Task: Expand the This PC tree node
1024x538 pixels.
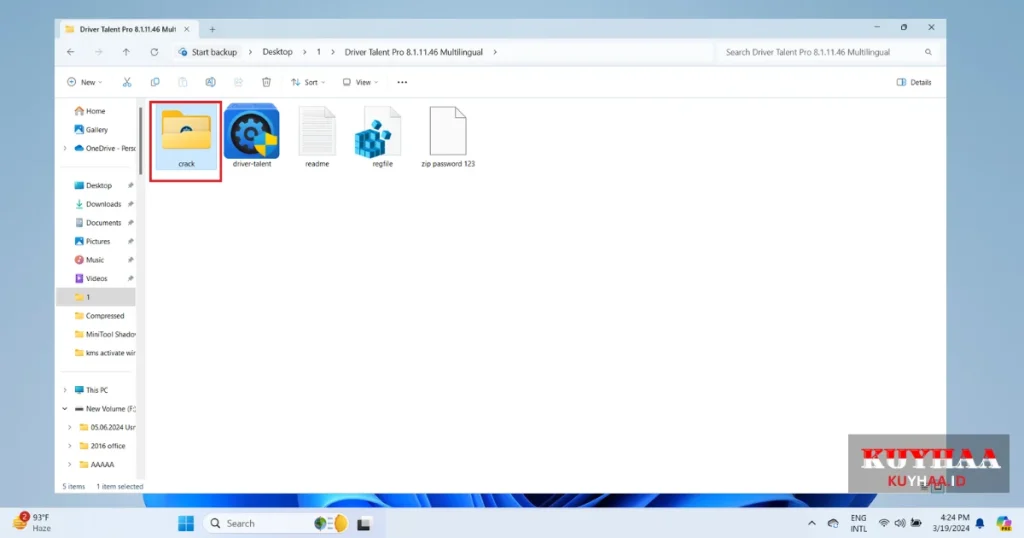Action: [x=65, y=390]
